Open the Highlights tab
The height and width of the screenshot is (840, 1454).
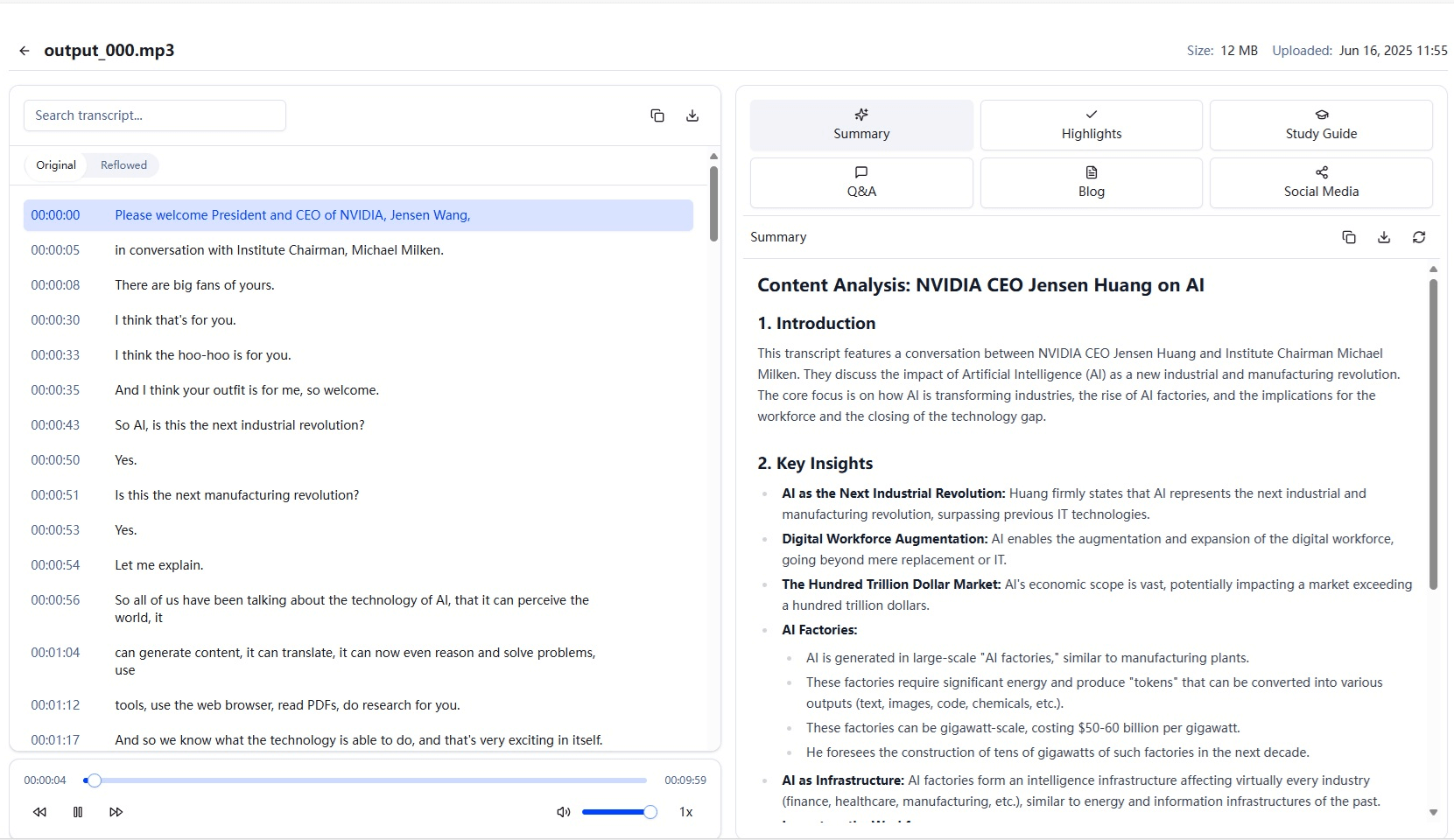(x=1091, y=125)
